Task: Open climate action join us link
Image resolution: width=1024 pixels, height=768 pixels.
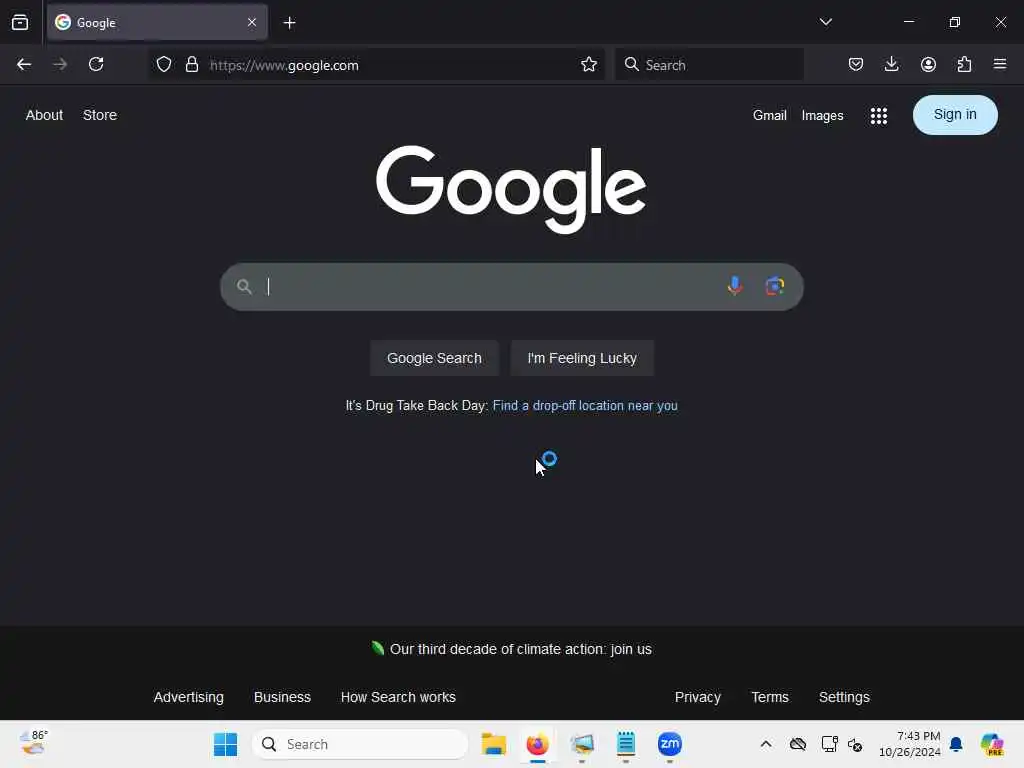Action: tap(520, 649)
